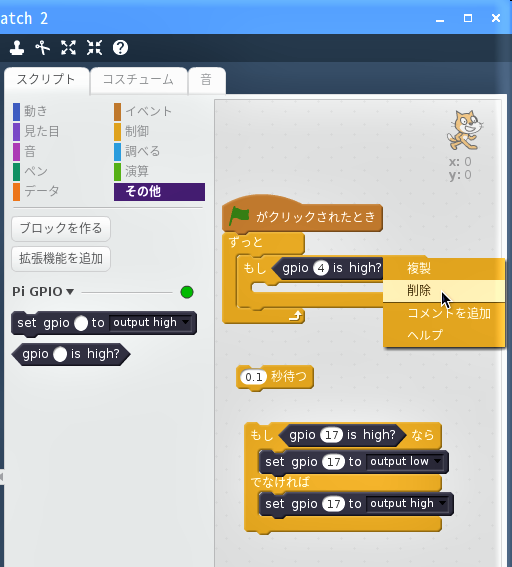
Task: Choose コメントを追加 from the context menu
Action: [444, 313]
